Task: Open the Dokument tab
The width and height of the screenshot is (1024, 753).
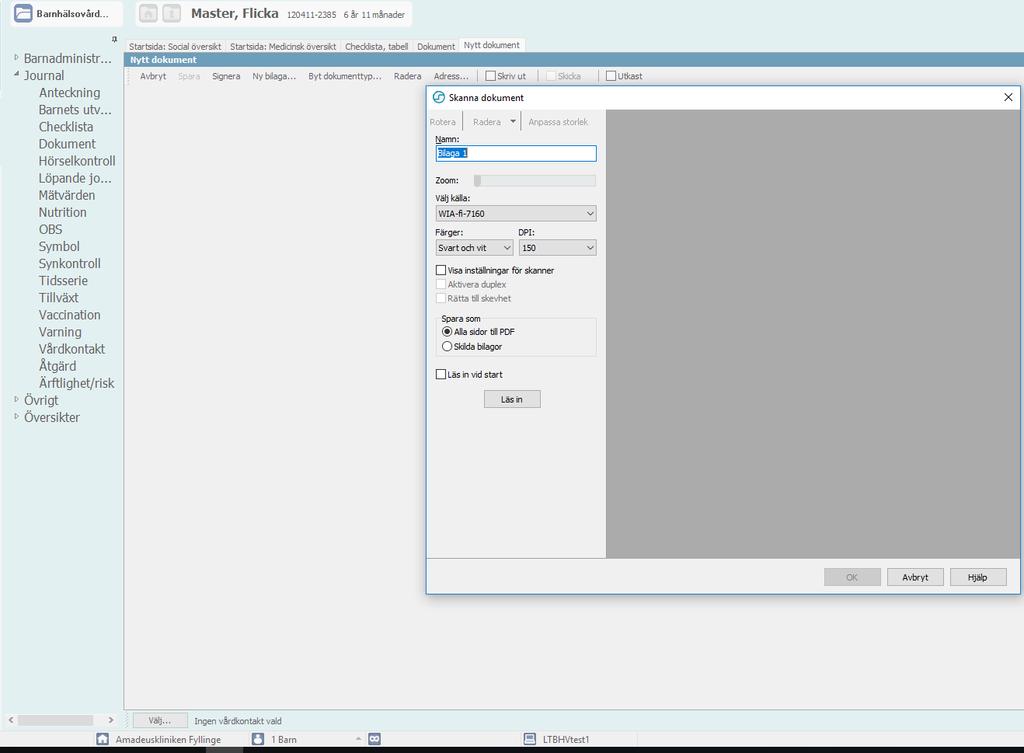Action: point(436,46)
